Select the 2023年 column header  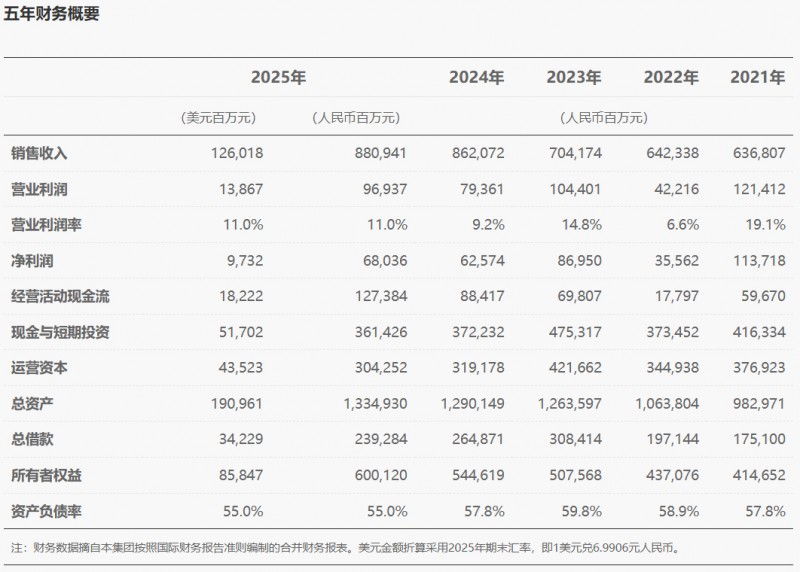click(573, 77)
